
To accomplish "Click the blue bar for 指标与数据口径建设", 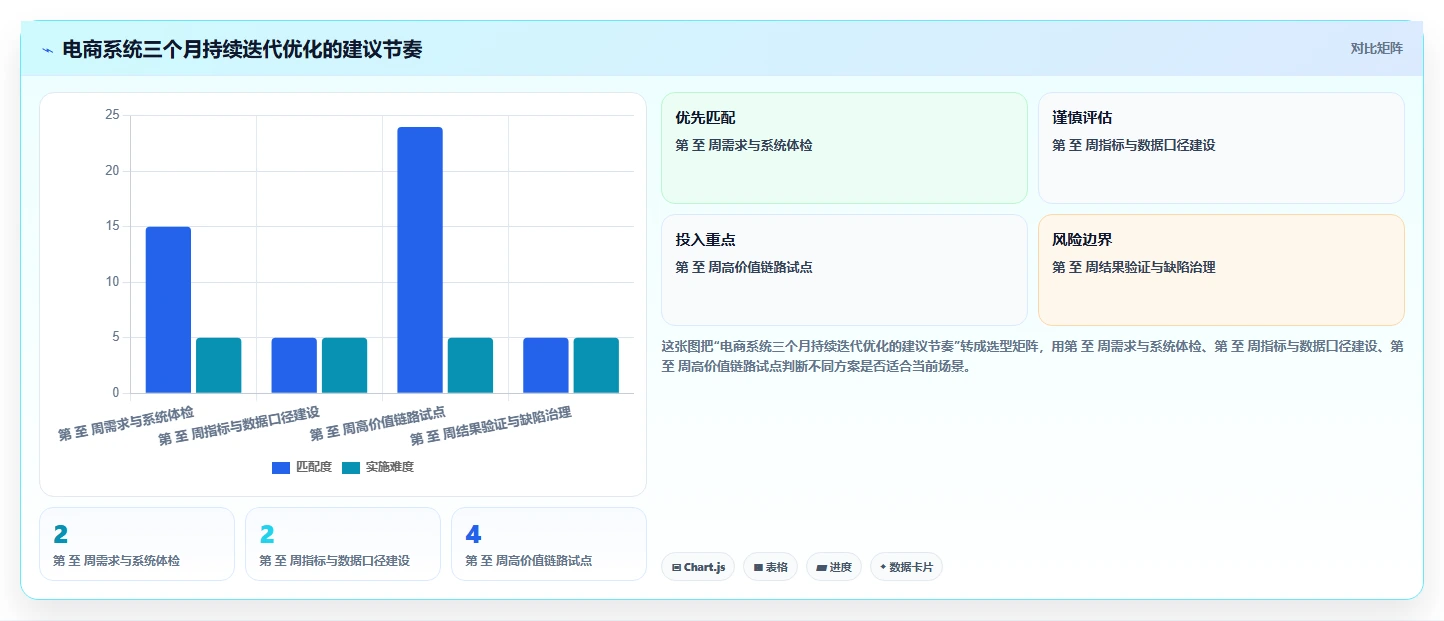I will click(x=294, y=365).
